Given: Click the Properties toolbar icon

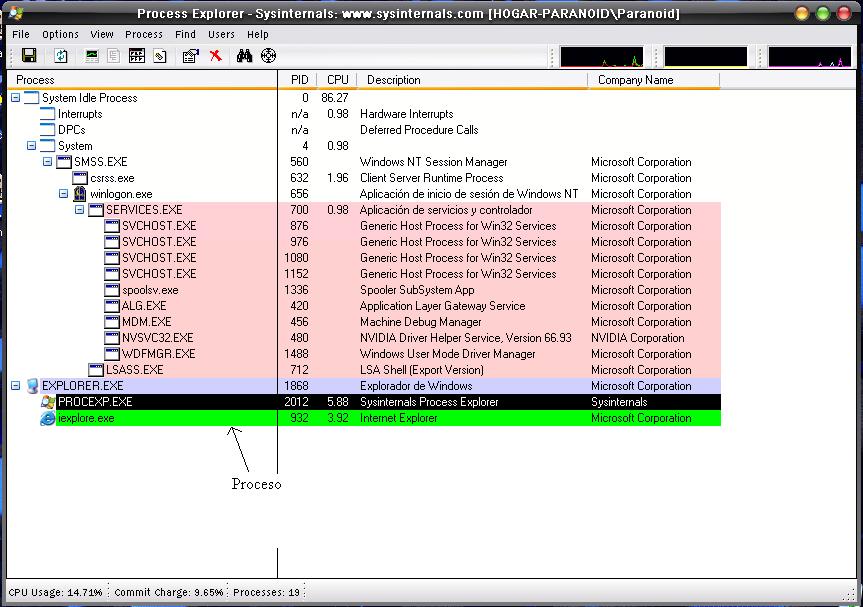Looking at the screenshot, I should pos(190,56).
